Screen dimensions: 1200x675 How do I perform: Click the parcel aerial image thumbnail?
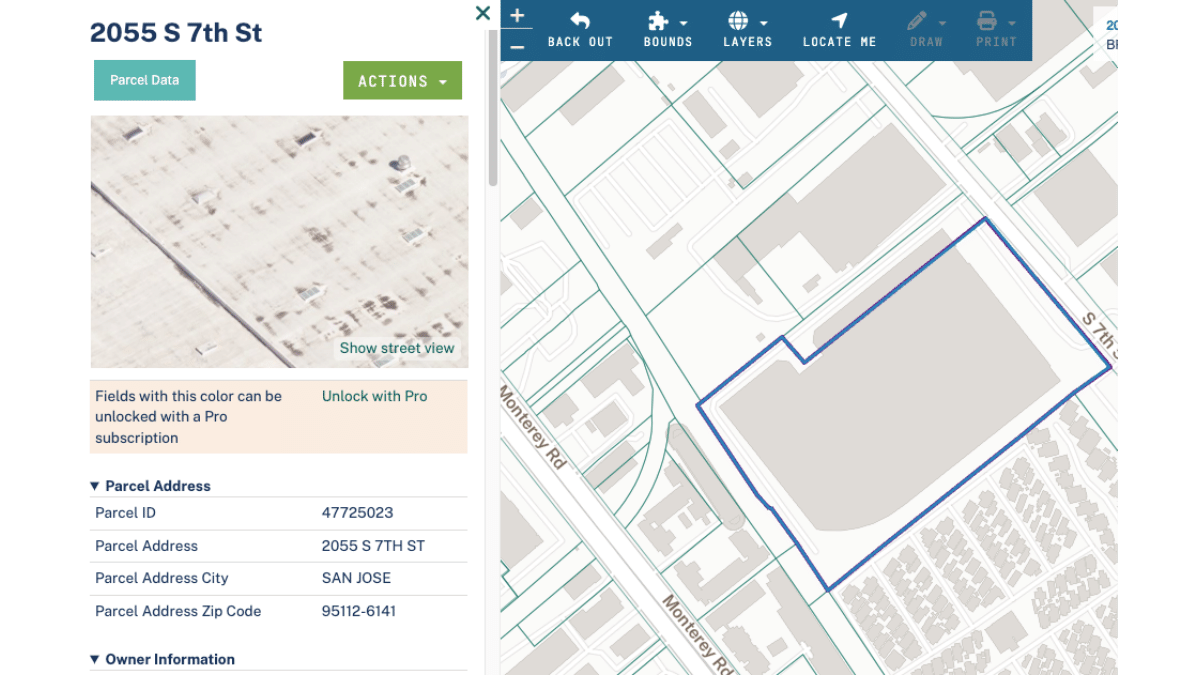[x=250, y=230]
